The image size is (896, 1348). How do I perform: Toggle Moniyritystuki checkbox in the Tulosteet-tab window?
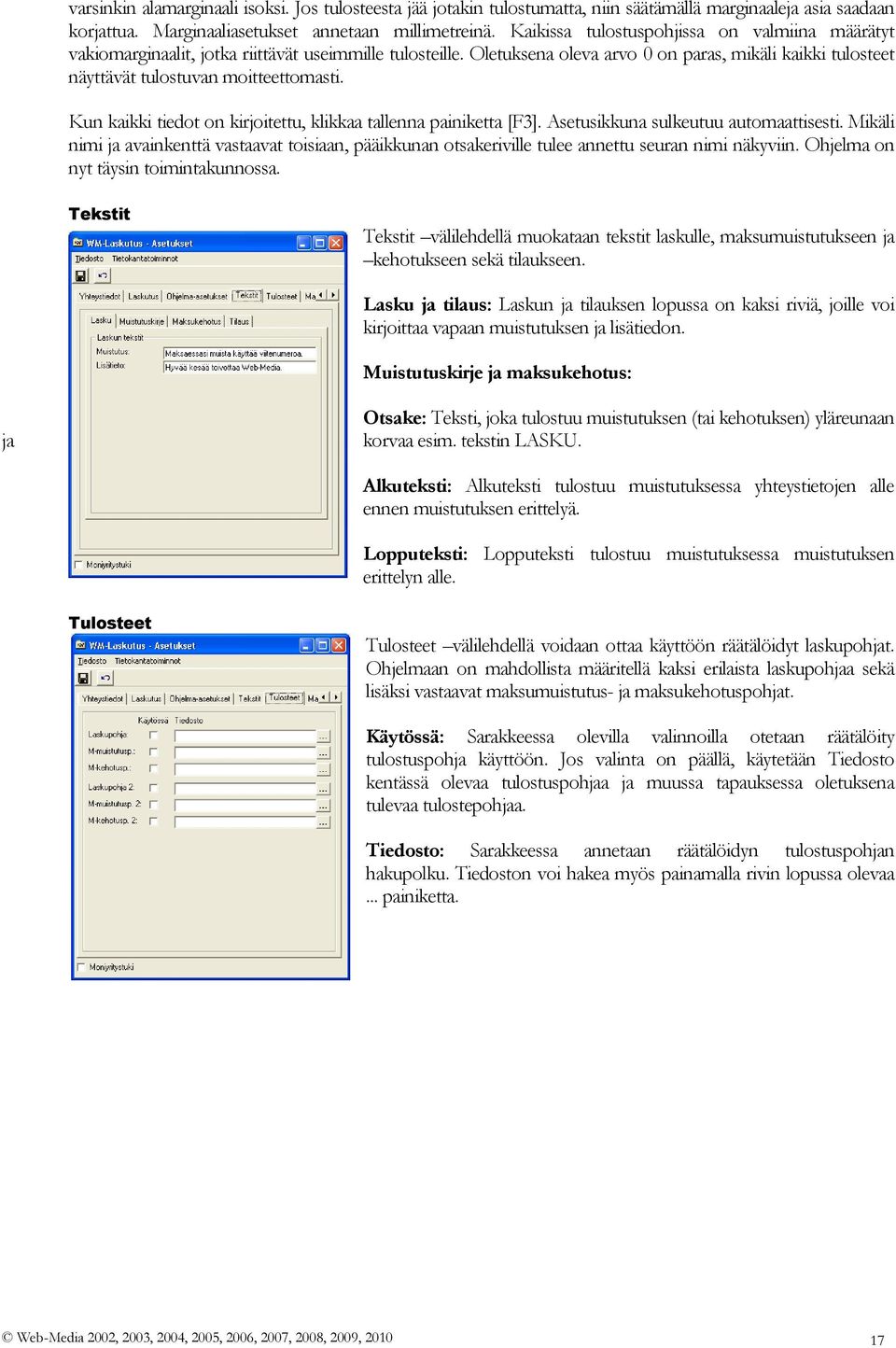click(x=82, y=967)
